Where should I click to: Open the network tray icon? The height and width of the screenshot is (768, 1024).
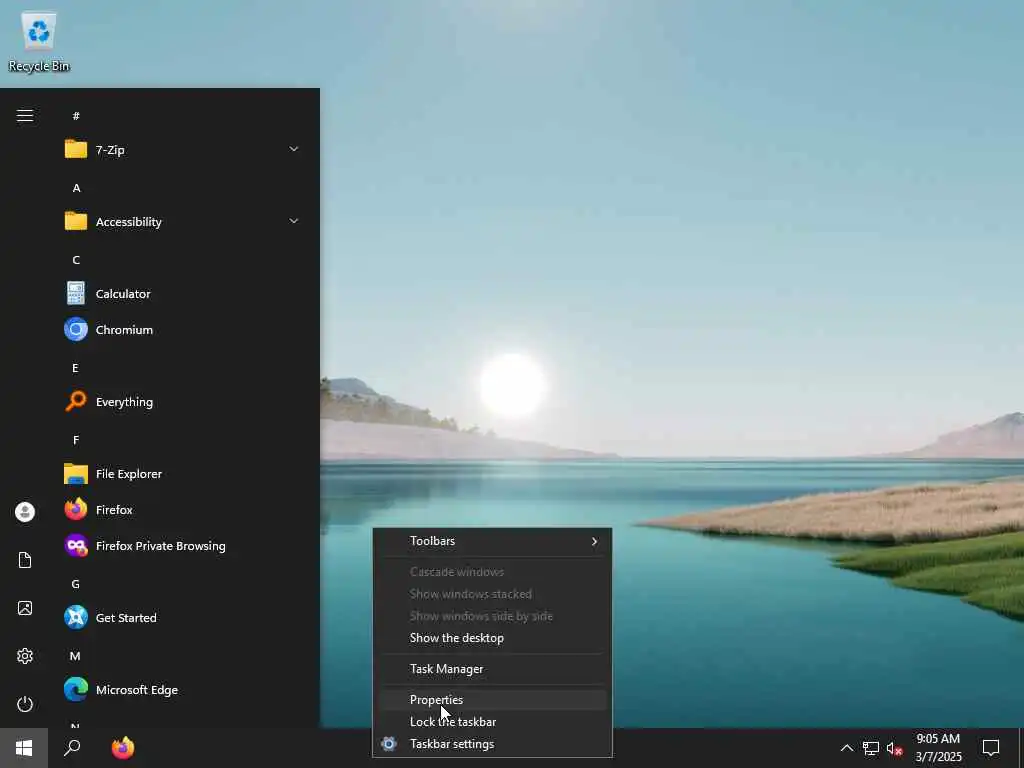871,748
